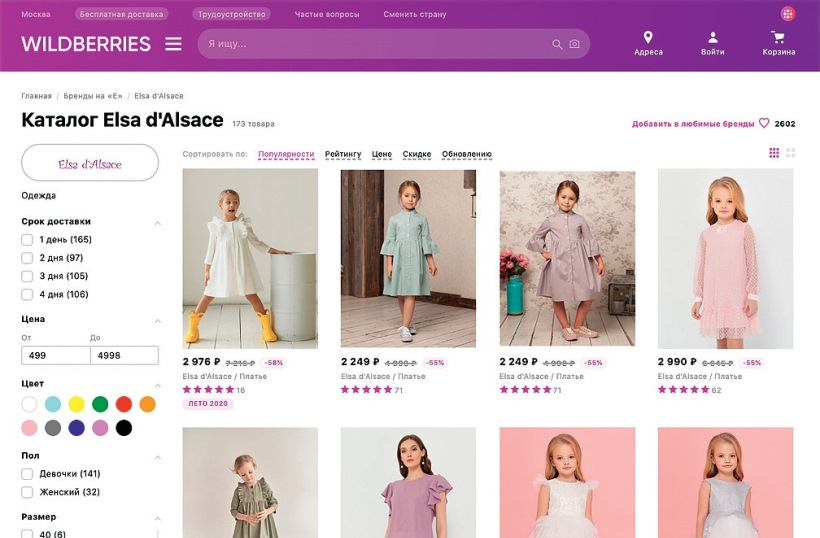Open the woman's purple blouse product
The image size is (820, 538).
click(408, 483)
